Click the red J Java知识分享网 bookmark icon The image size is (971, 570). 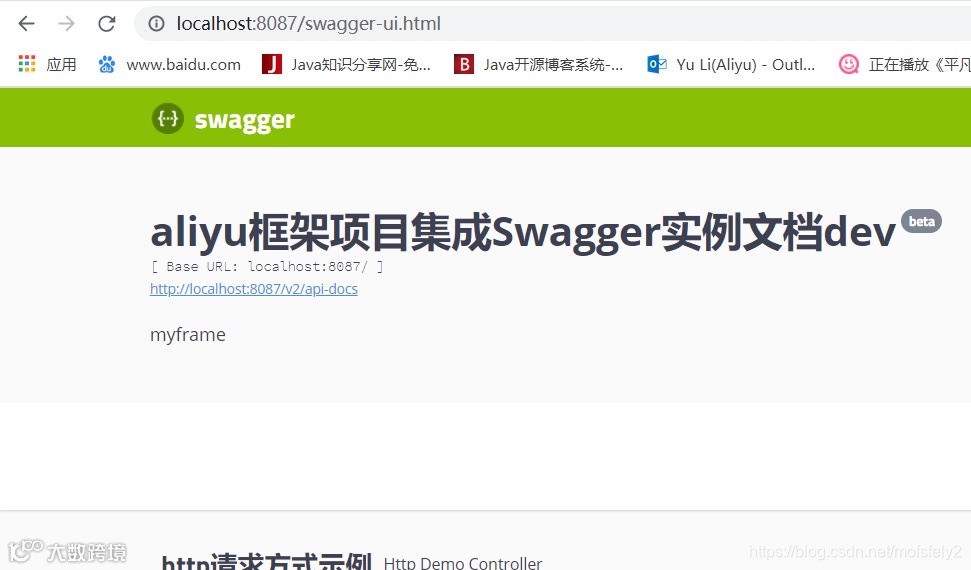pyautogui.click(x=271, y=64)
